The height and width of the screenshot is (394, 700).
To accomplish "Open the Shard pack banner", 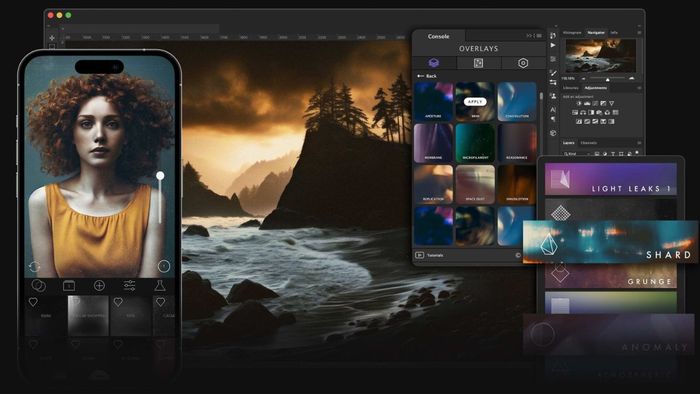I will coord(610,241).
